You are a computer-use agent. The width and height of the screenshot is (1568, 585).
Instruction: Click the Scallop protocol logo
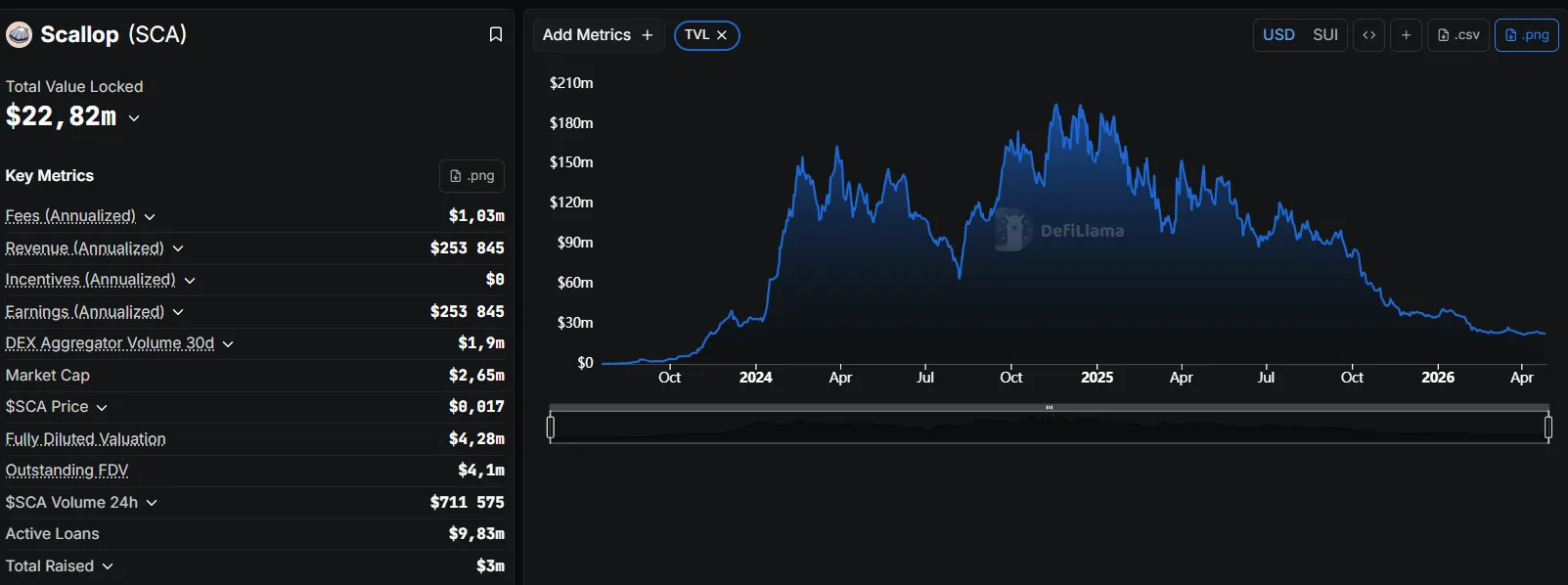pos(20,35)
